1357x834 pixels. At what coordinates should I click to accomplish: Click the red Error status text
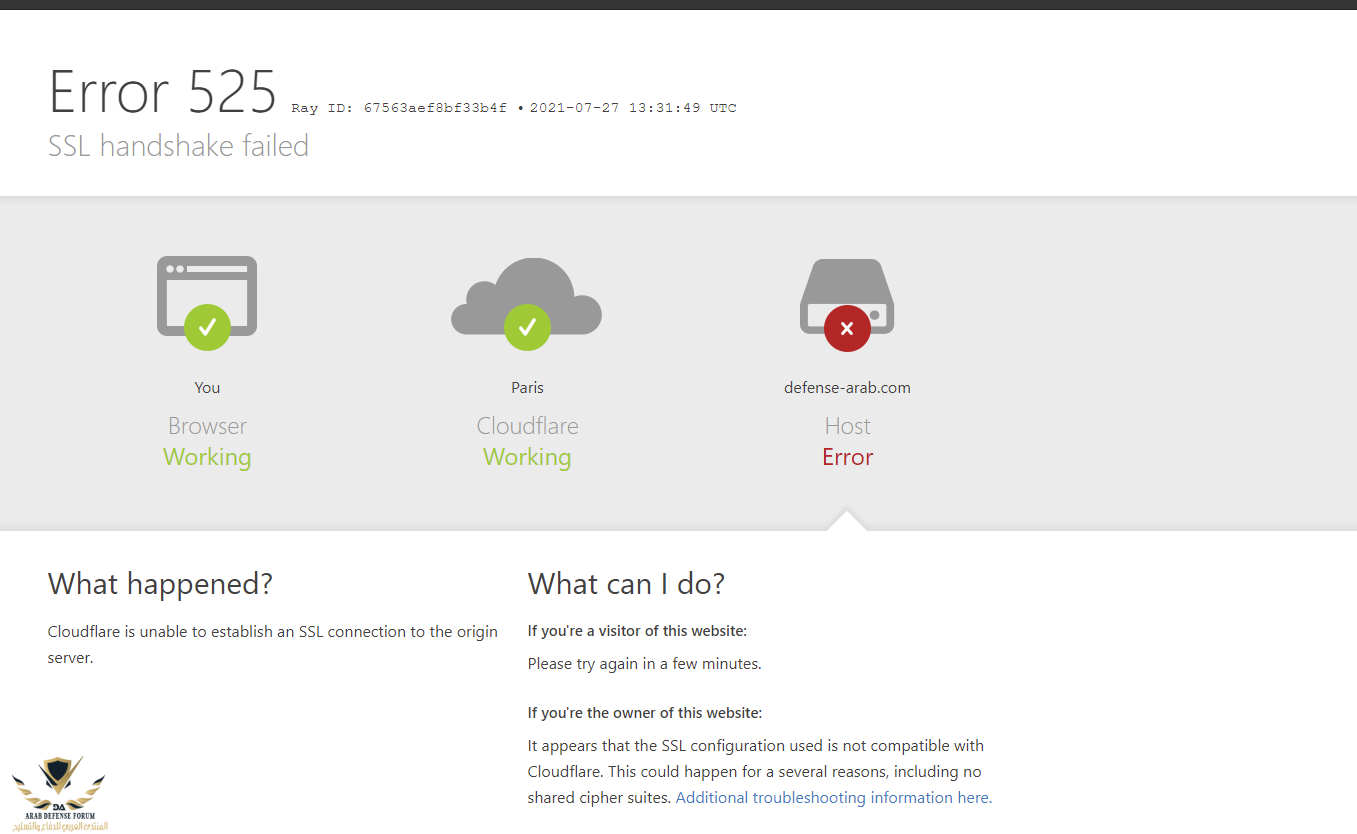(847, 457)
